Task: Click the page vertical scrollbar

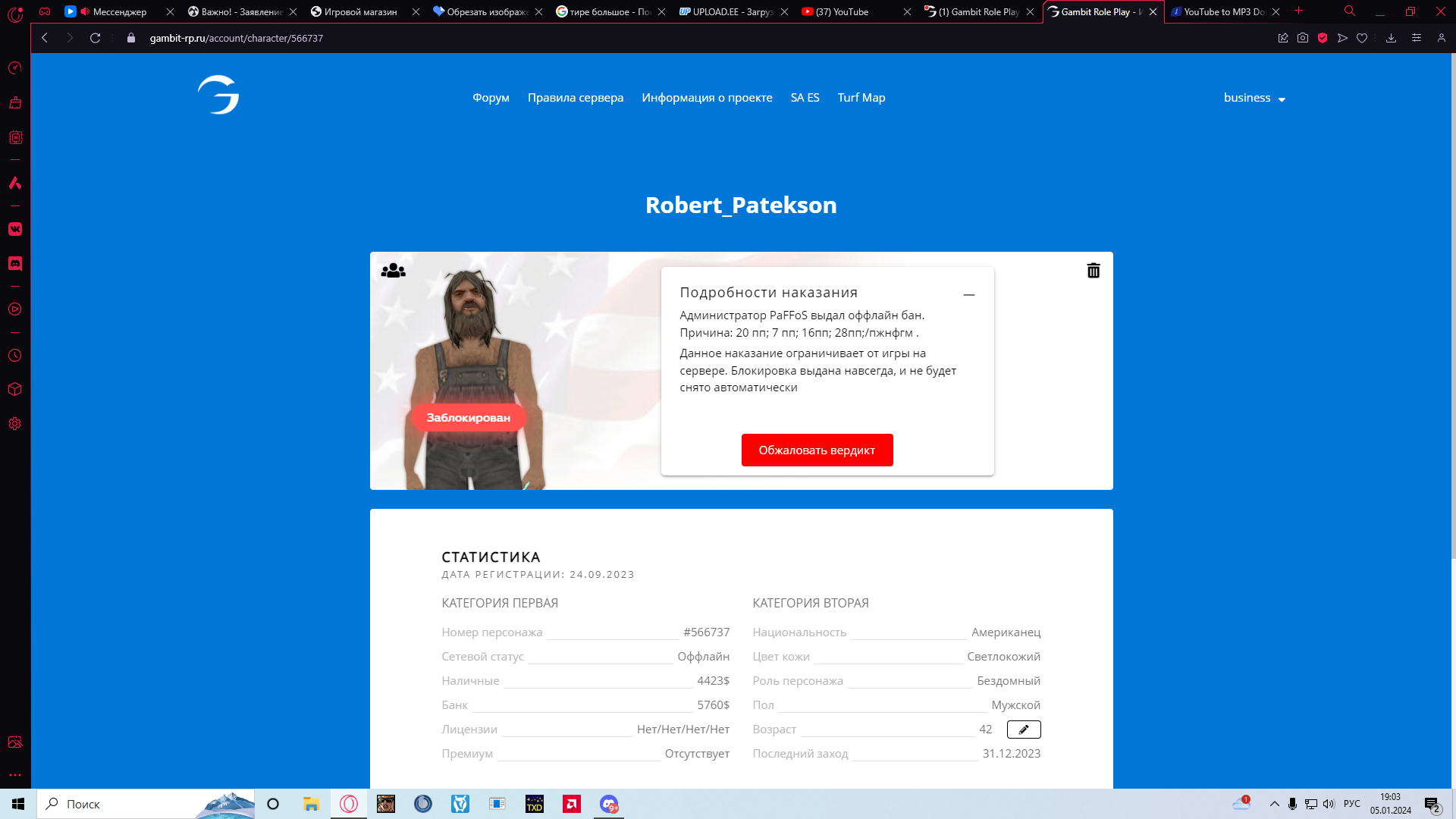Action: click(x=1452, y=303)
